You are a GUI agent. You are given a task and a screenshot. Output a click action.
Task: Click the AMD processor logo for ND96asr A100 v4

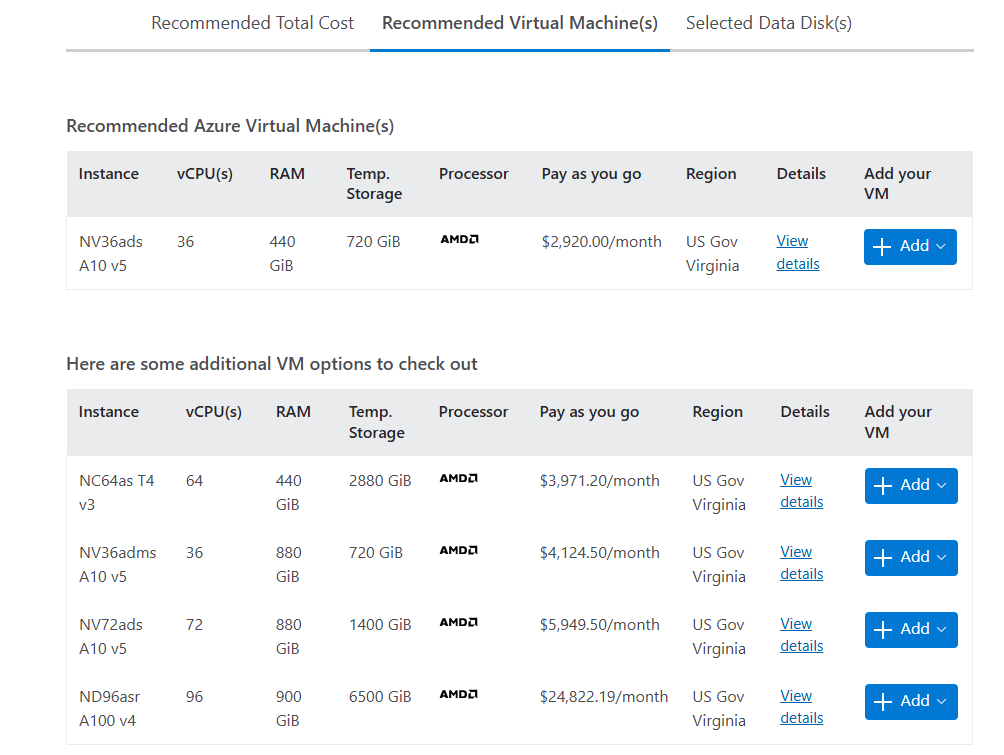458,695
